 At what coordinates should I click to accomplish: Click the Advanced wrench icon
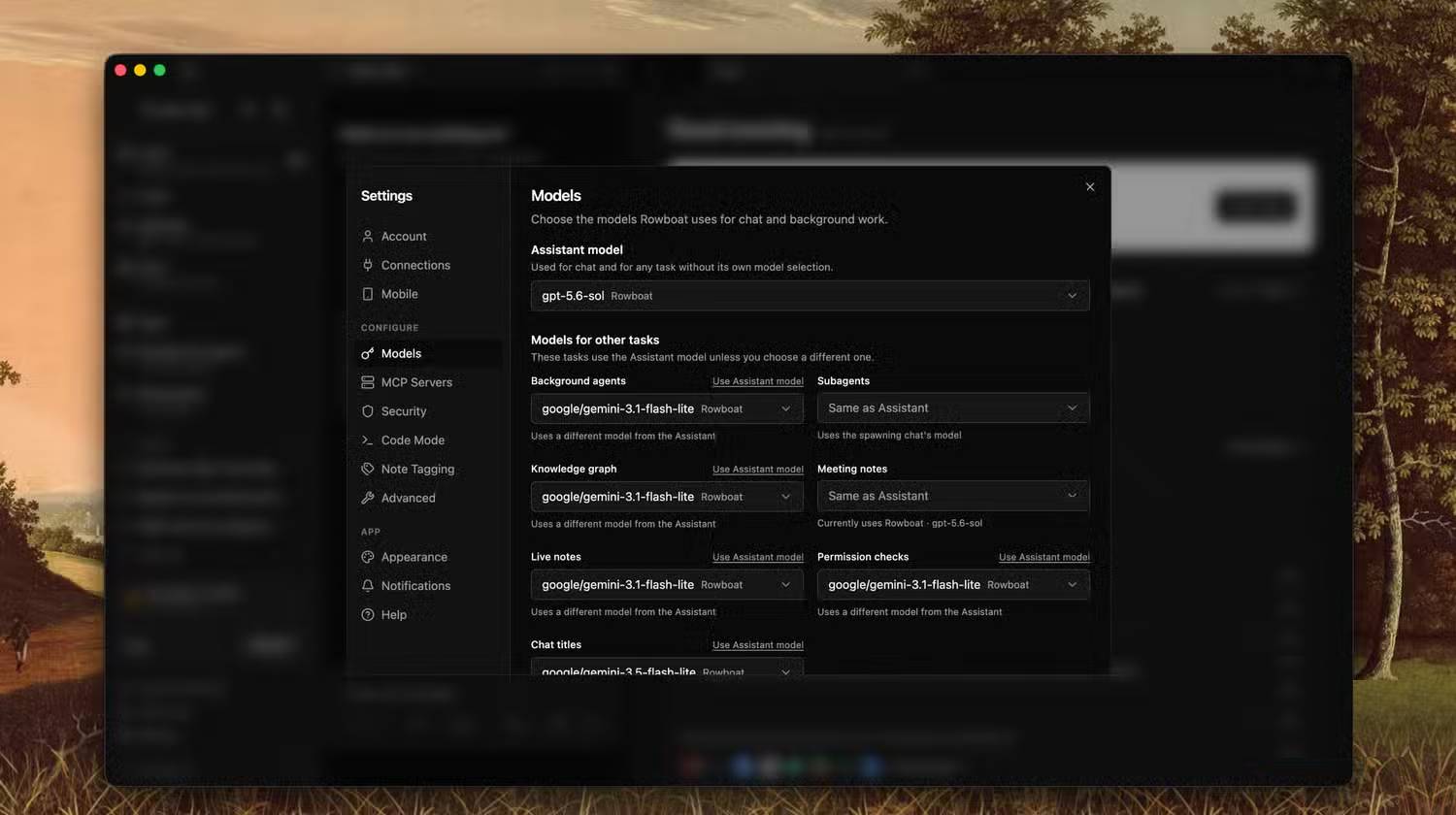368,498
